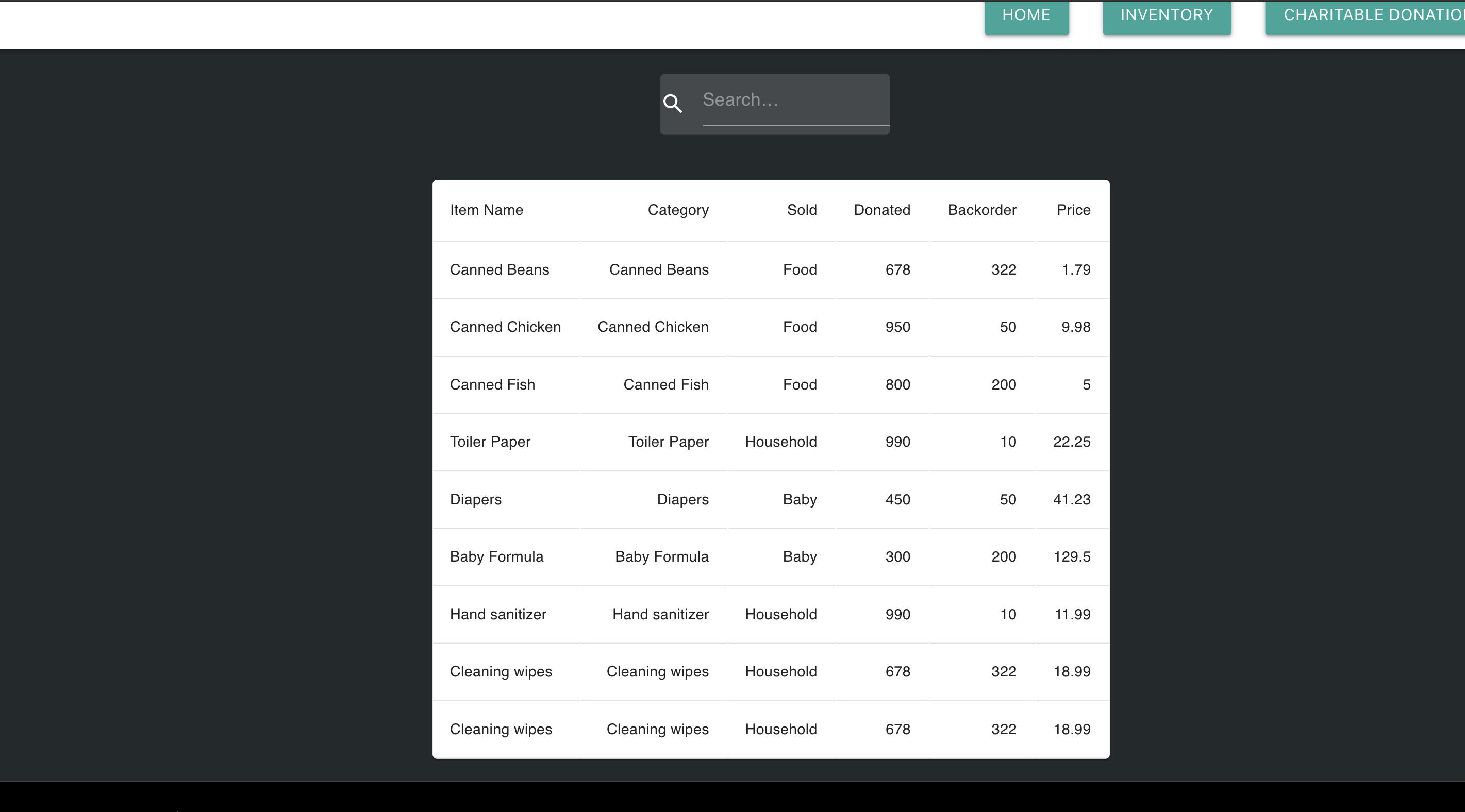Click the Baby Formula price 129.5

(x=1072, y=556)
